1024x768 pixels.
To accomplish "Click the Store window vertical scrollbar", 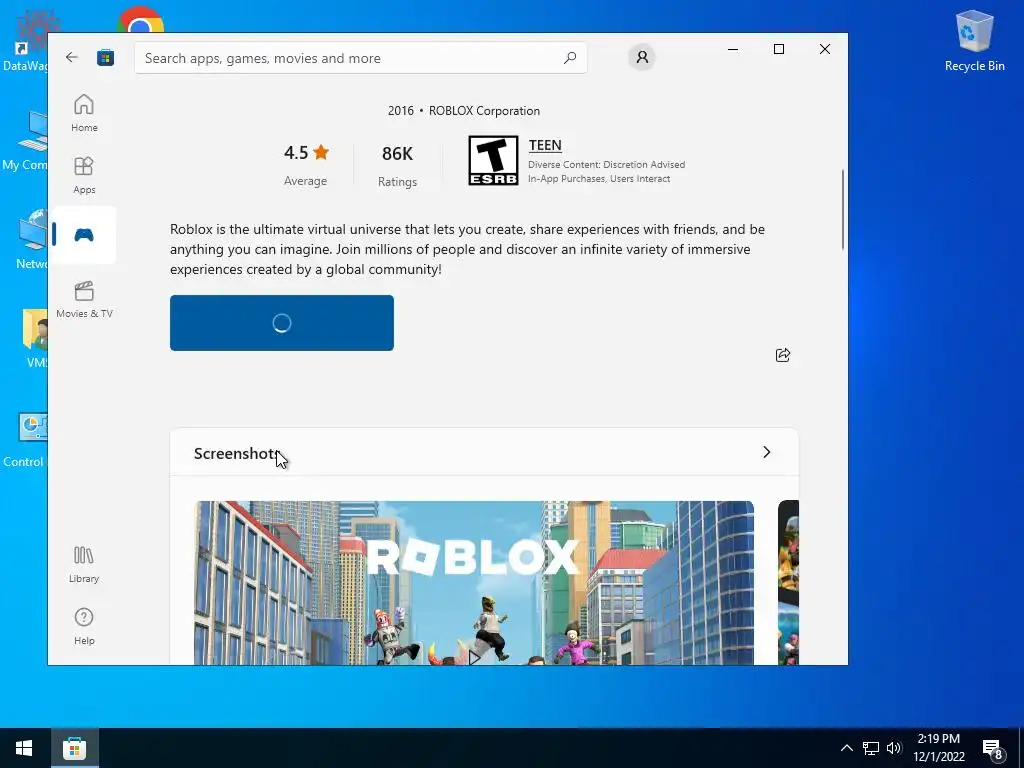I will click(x=842, y=209).
